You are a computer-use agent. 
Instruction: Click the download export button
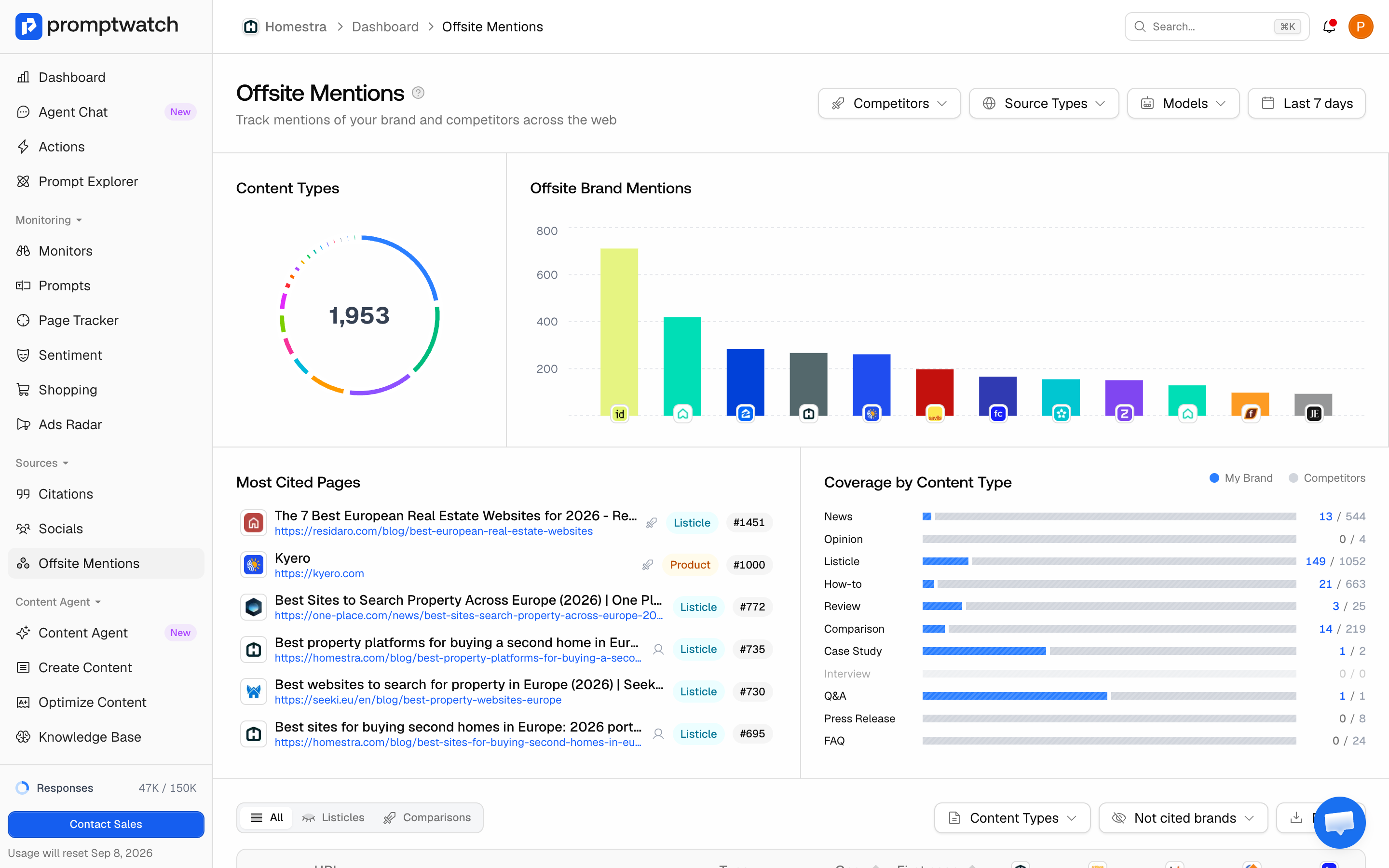1296,818
